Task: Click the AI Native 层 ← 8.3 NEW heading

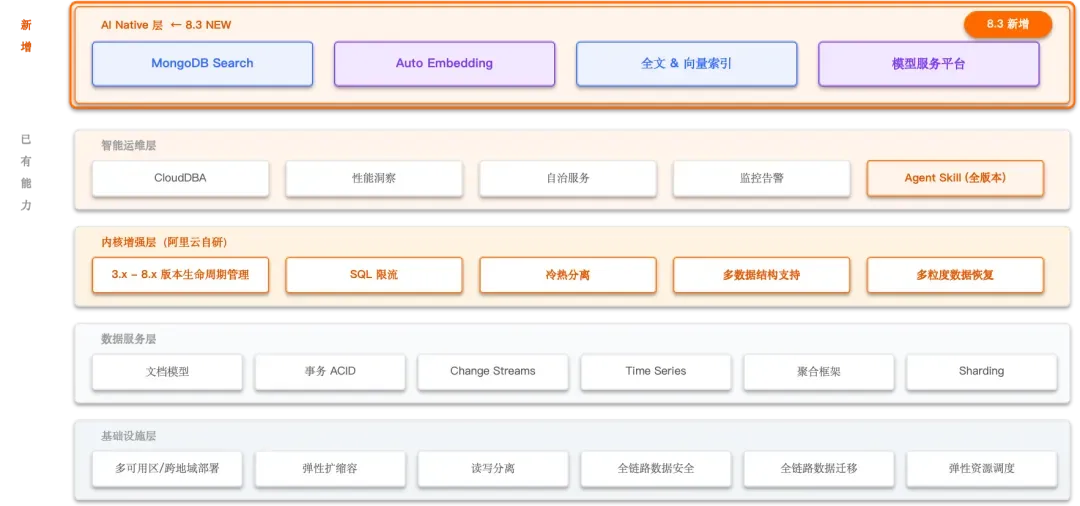Action: (x=166, y=25)
